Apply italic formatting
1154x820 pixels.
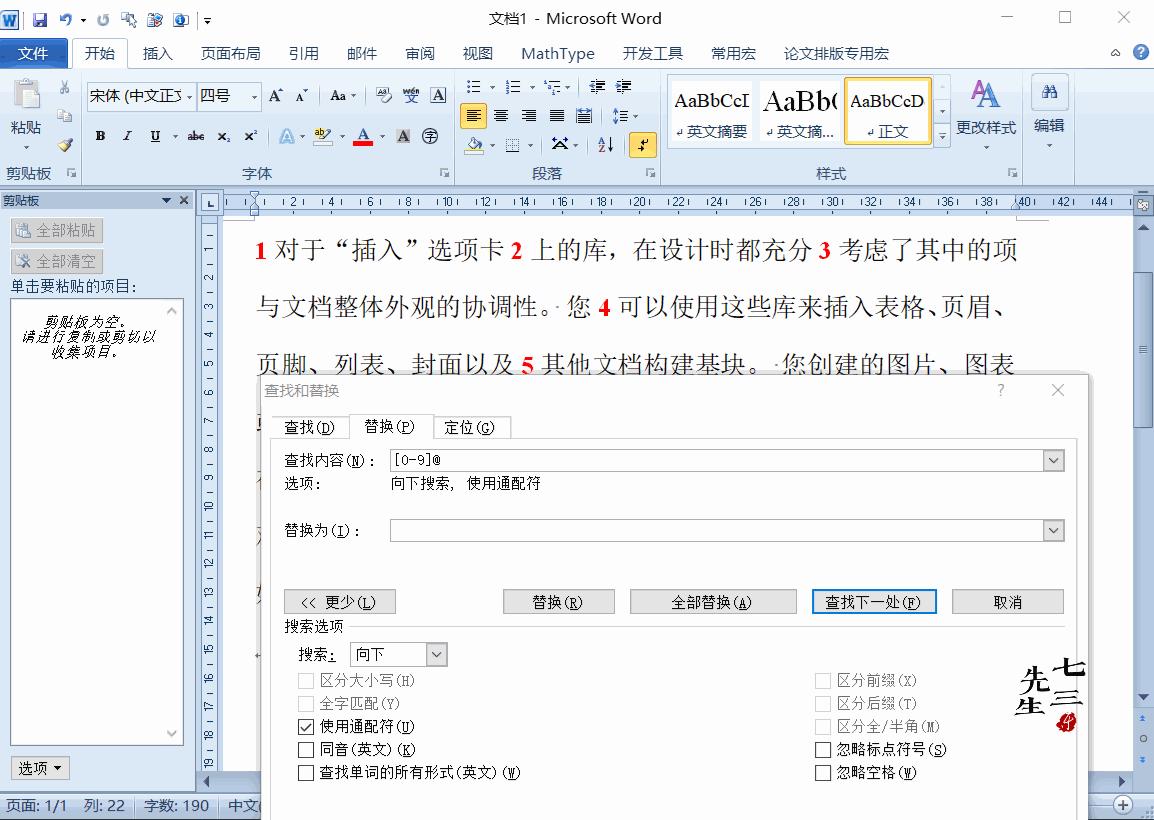point(127,136)
